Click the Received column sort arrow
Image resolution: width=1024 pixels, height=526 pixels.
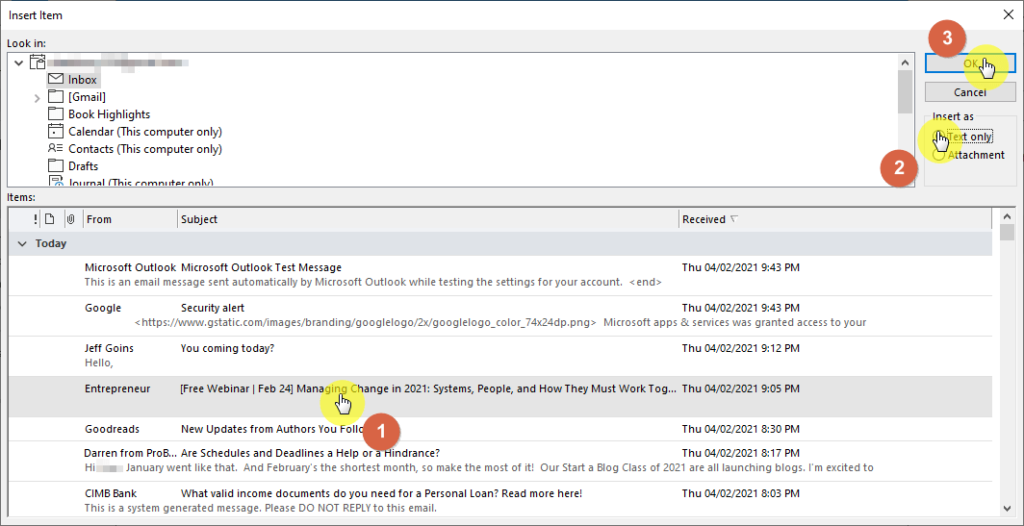coord(733,219)
